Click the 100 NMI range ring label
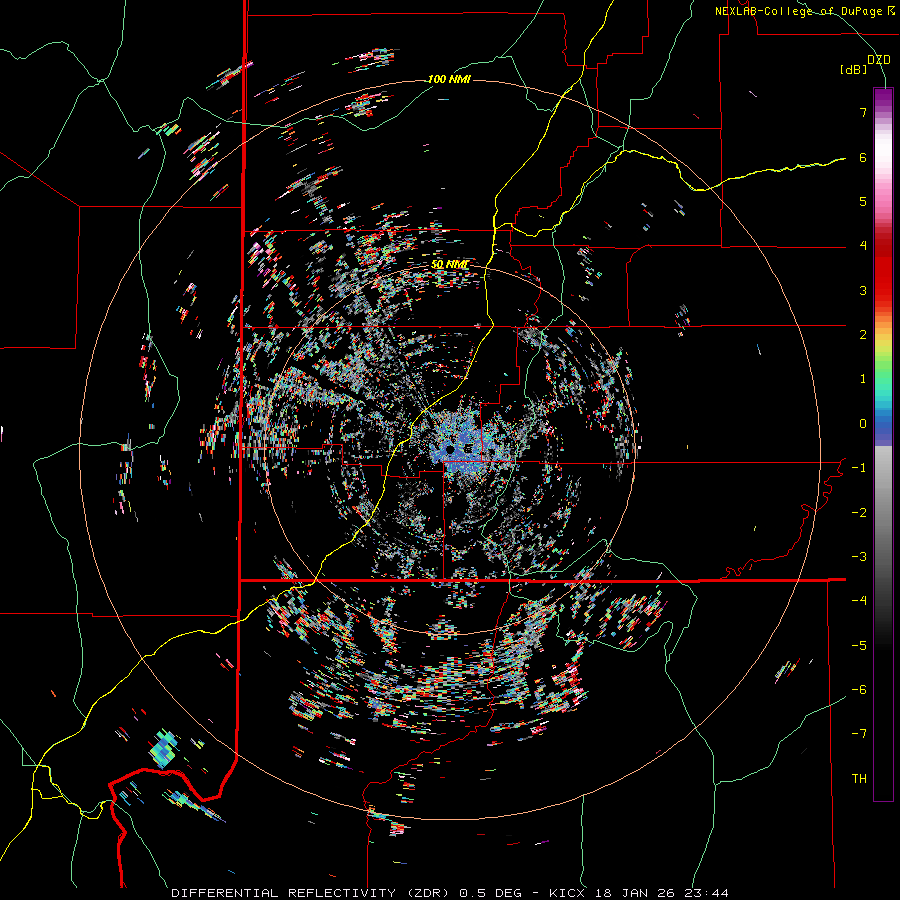Image resolution: width=900 pixels, height=900 pixels. pos(449,79)
